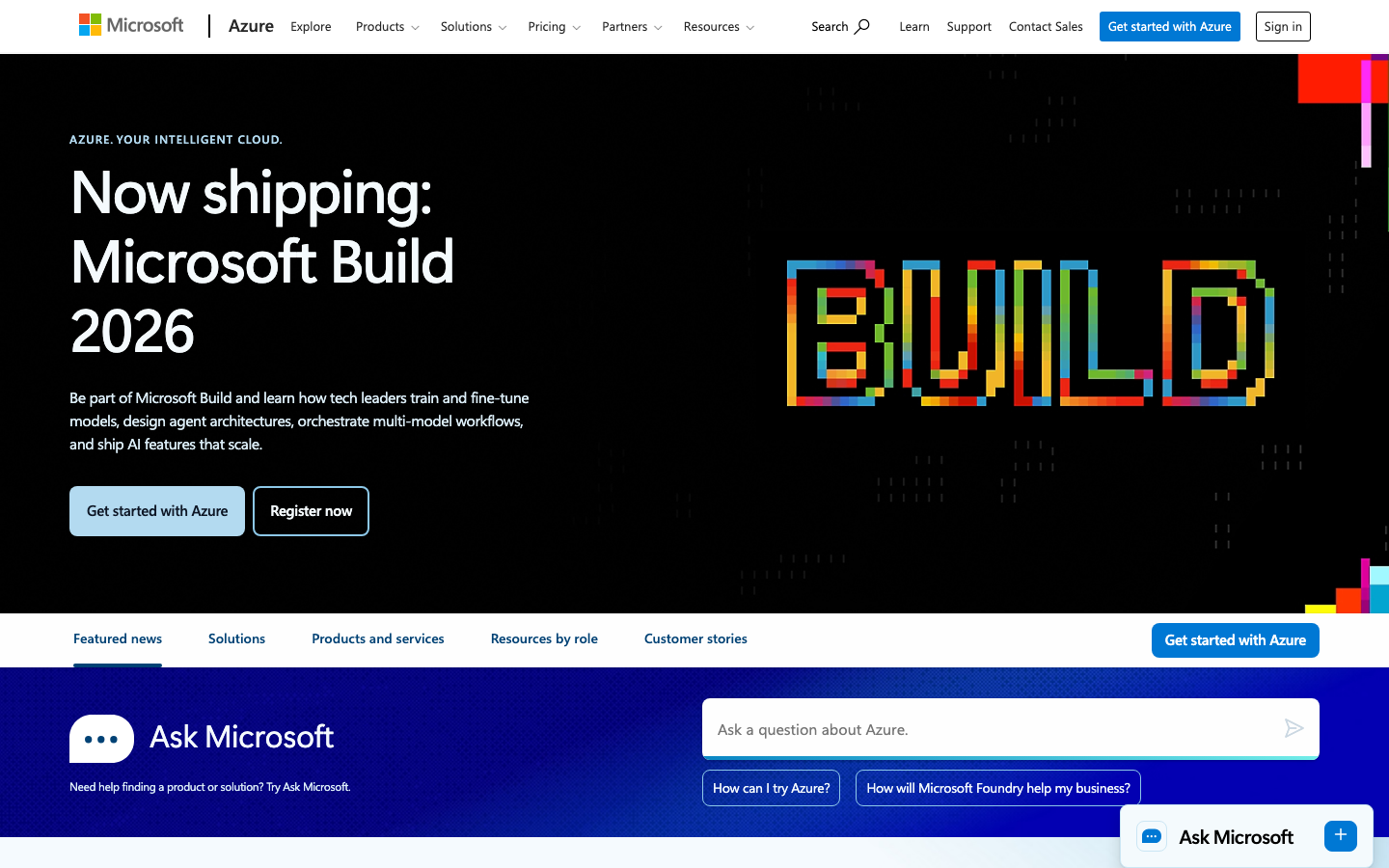Open the Solutions dropdown in top nav
This screenshot has height=868, width=1389.
474,26
